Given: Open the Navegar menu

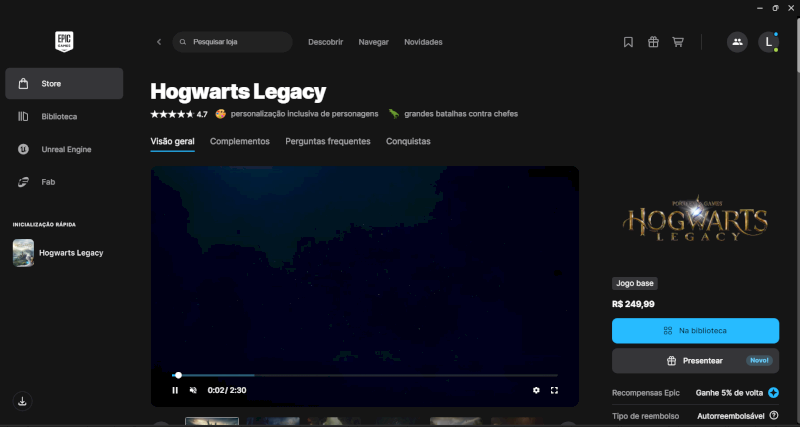Looking at the screenshot, I should 373,42.
